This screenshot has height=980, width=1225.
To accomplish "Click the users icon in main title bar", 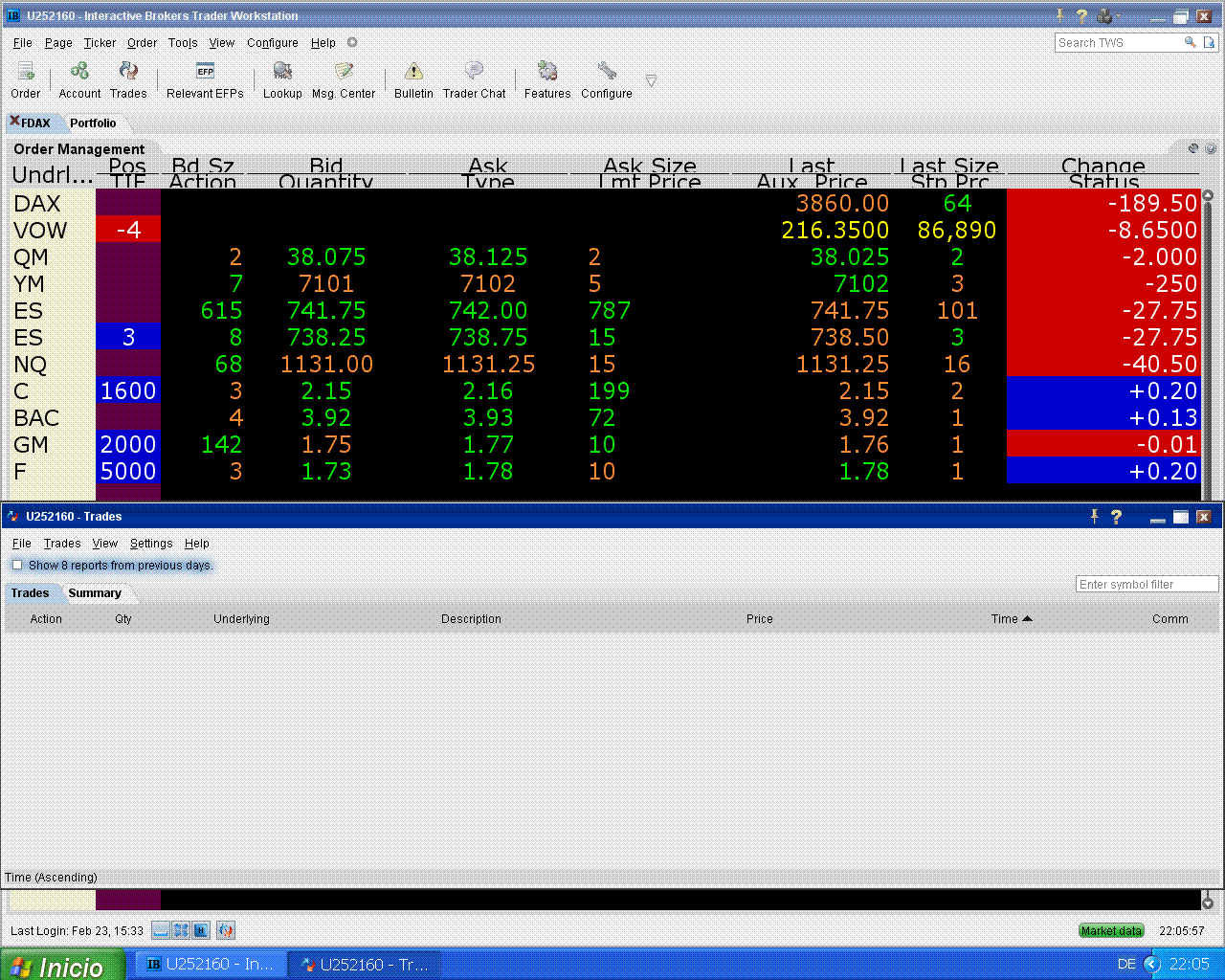I will pyautogui.click(x=1105, y=15).
